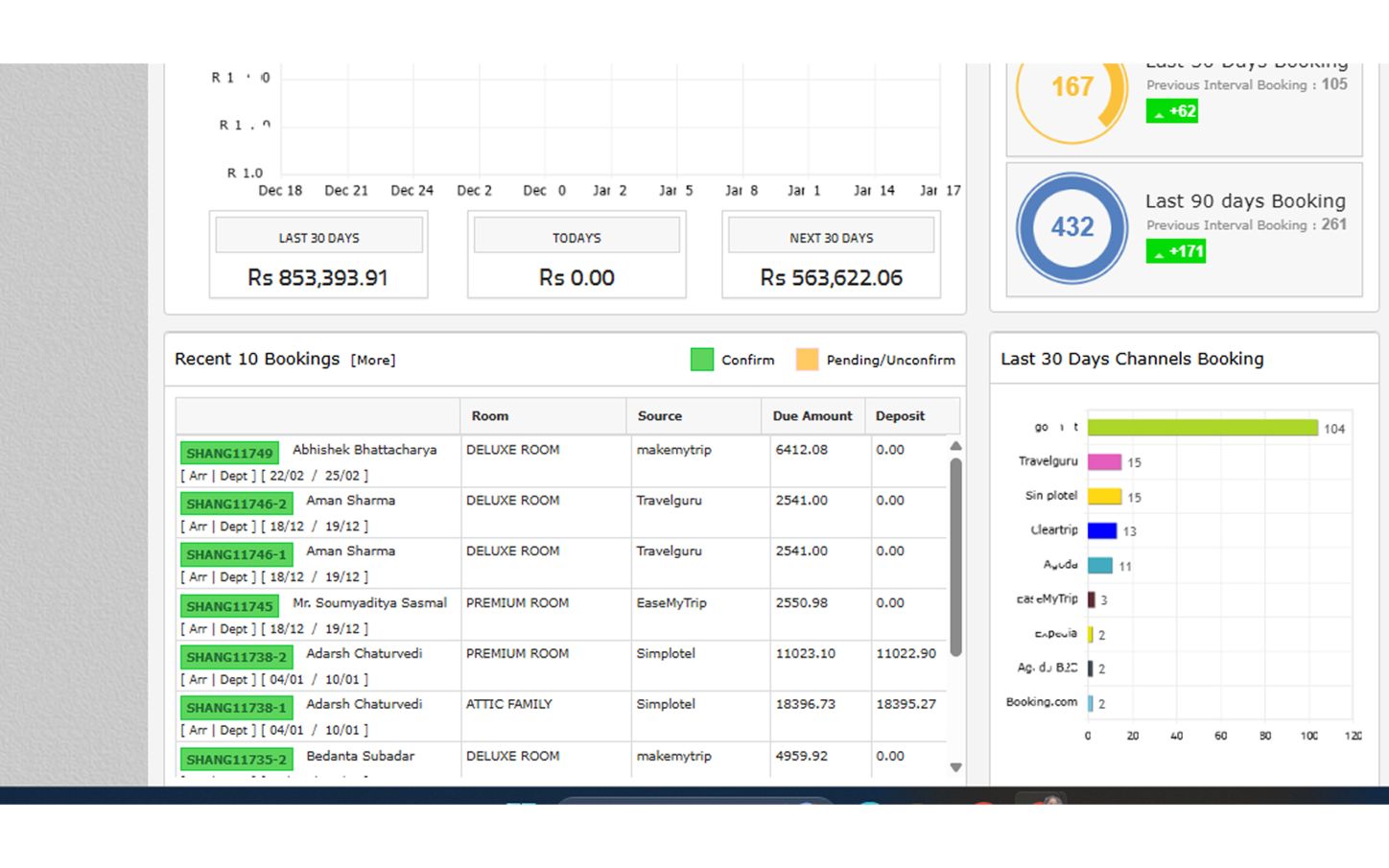The height and width of the screenshot is (868, 1389).
Task: Click the green +171 increase badge
Action: coord(1176,251)
